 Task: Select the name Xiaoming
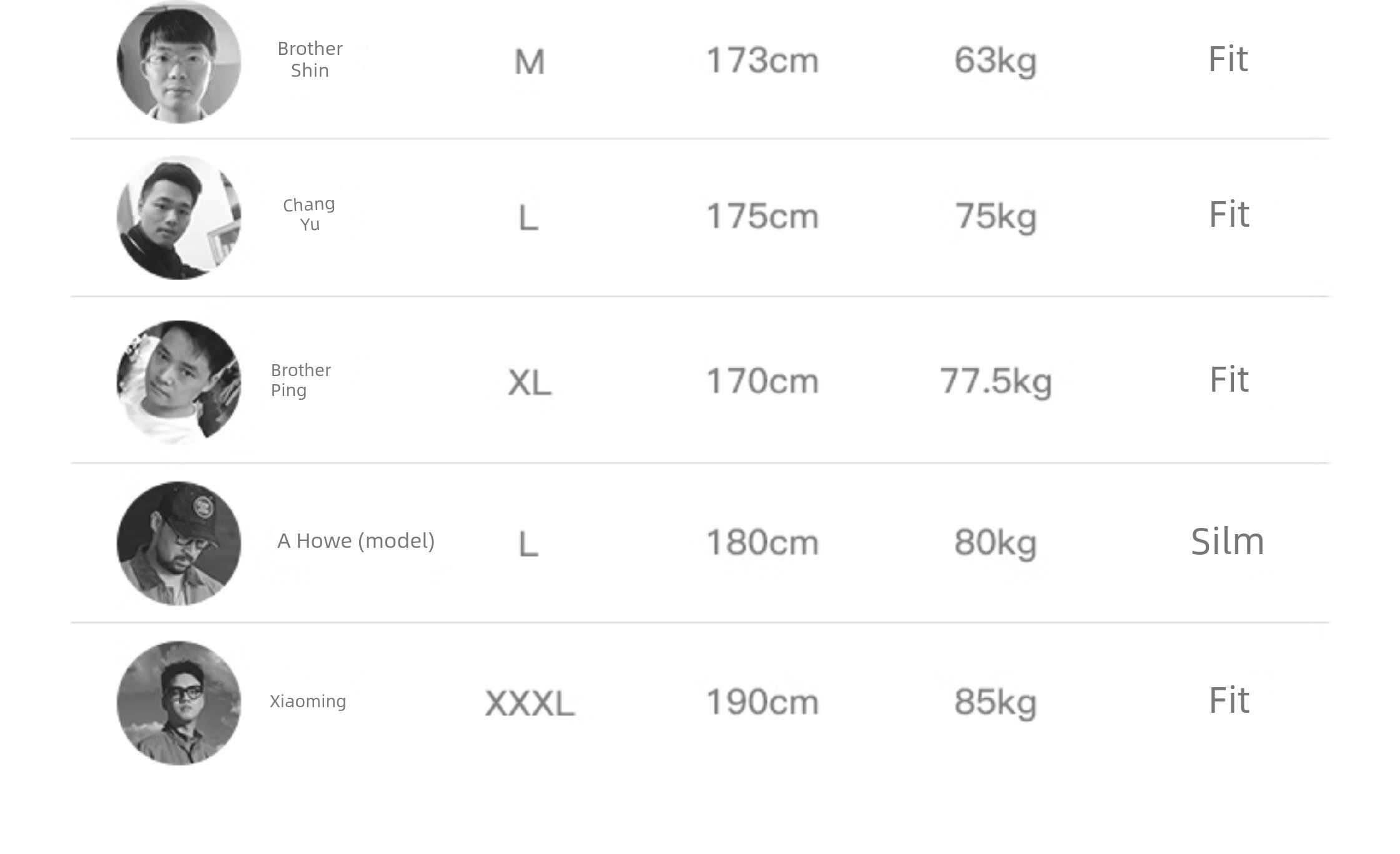click(x=308, y=702)
